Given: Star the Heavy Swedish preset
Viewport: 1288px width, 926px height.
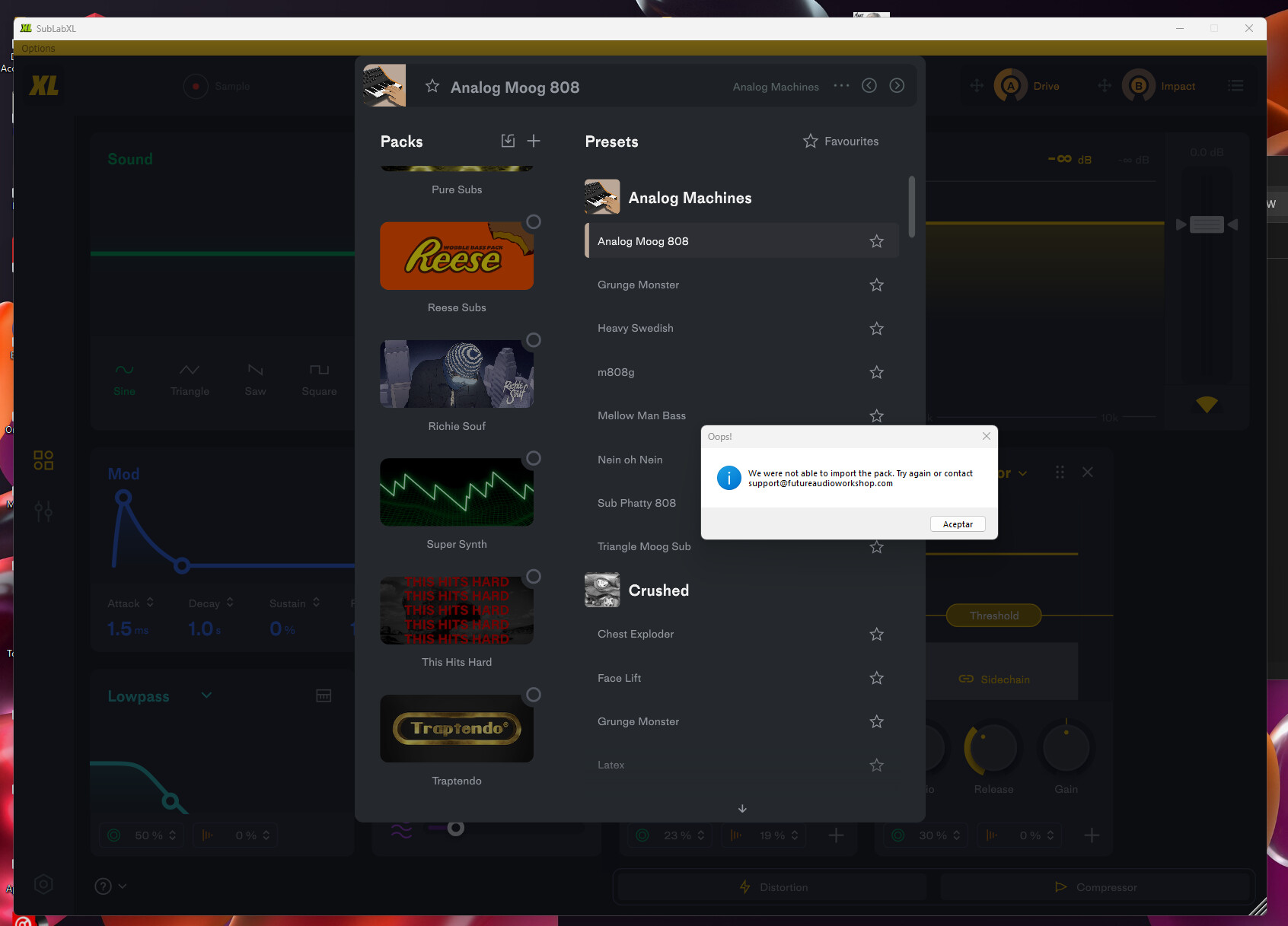Looking at the screenshot, I should point(877,328).
